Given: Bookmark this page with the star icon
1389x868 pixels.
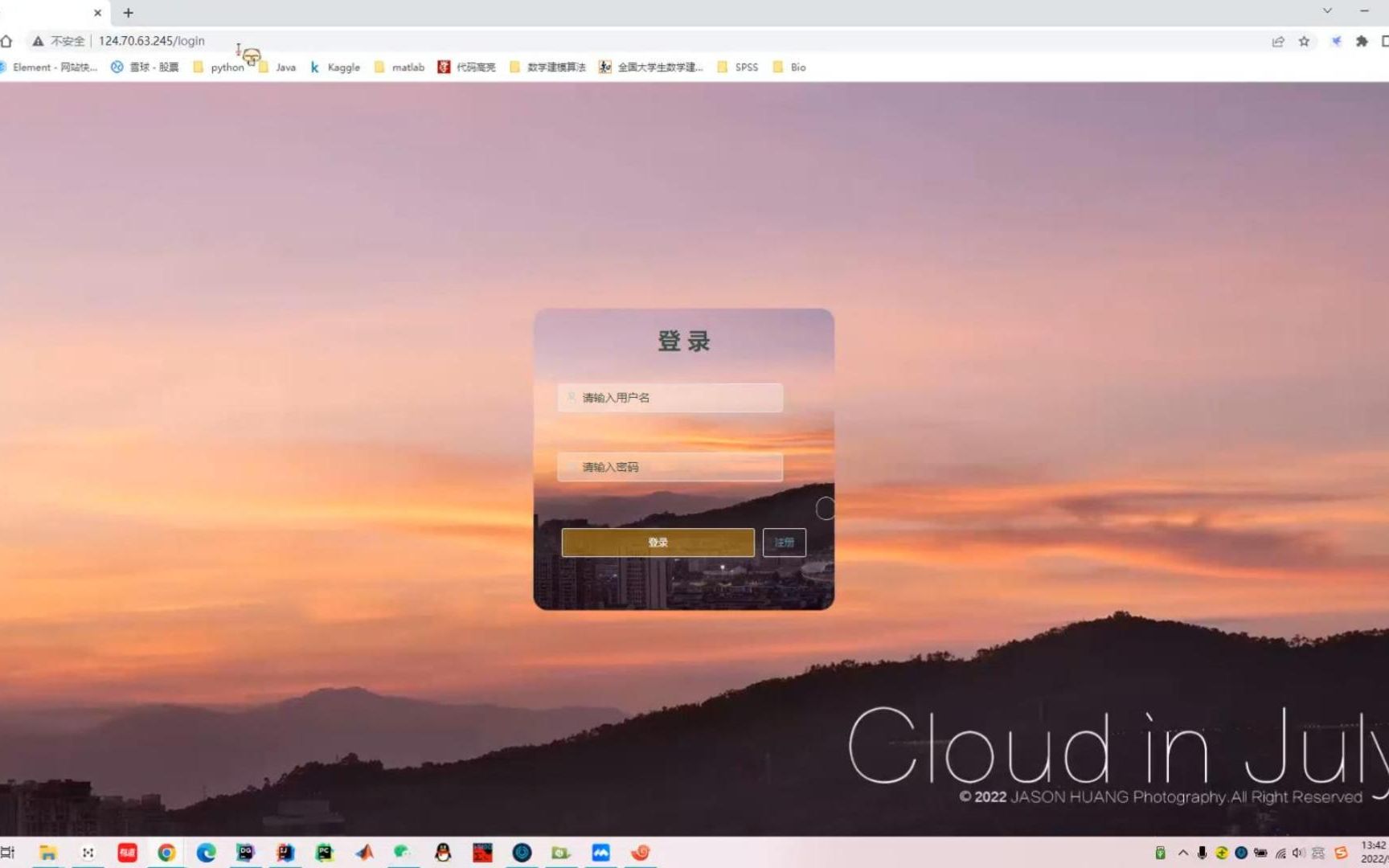Looking at the screenshot, I should (1304, 41).
